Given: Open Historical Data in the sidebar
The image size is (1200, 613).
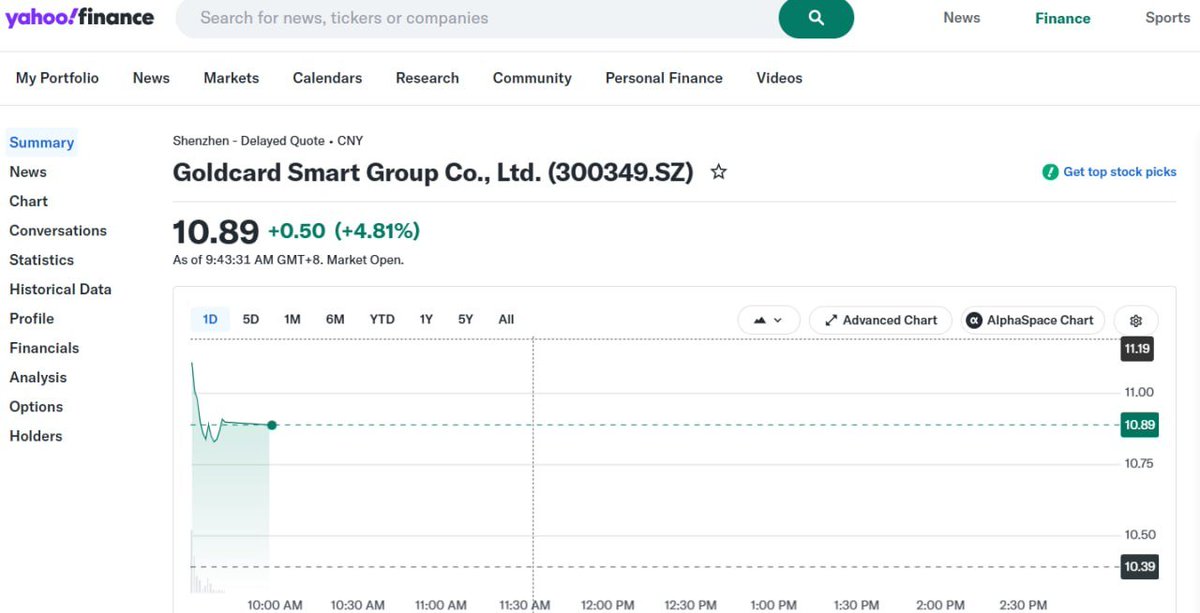Looking at the screenshot, I should click(60, 289).
